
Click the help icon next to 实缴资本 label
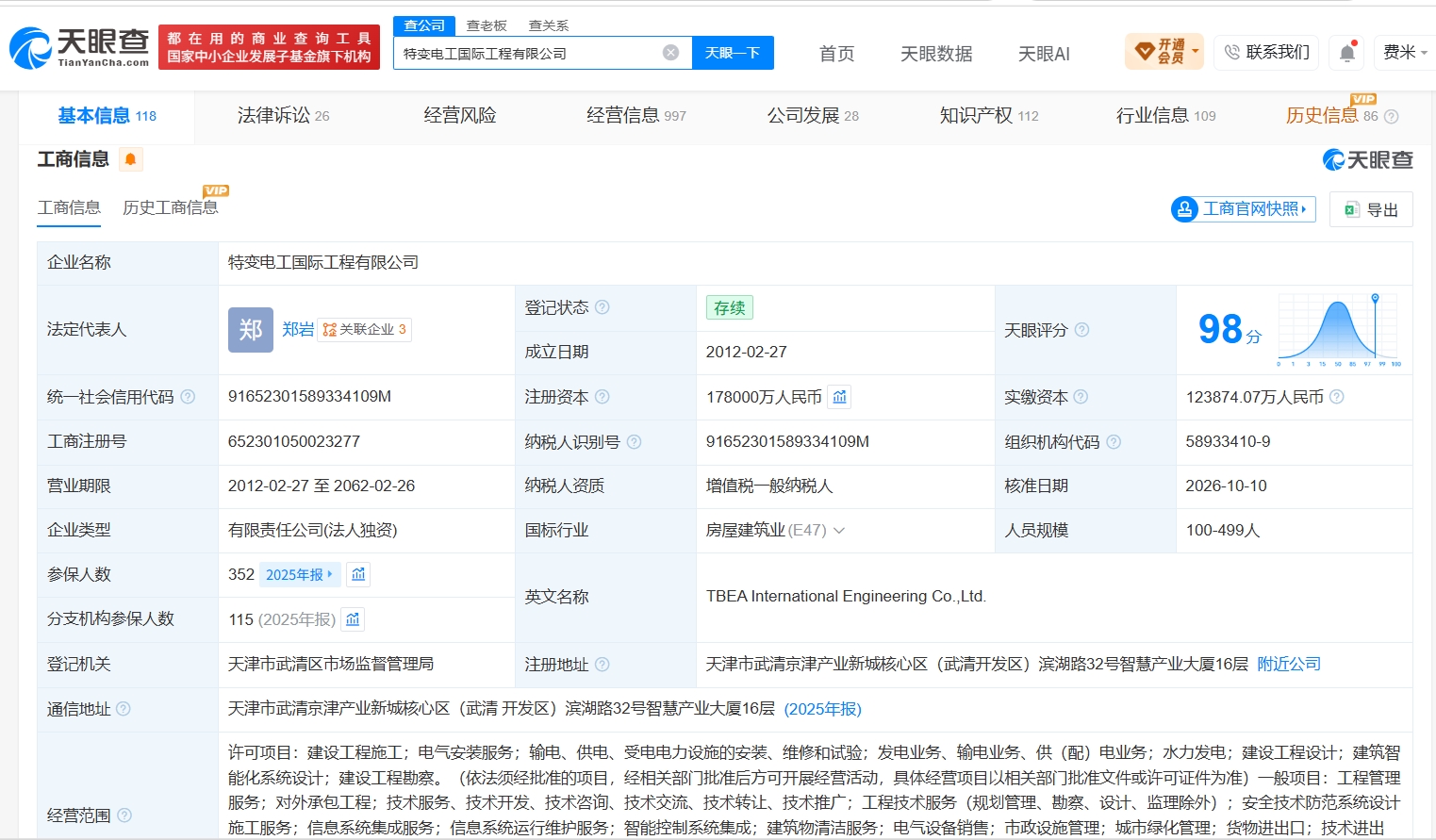point(1081,397)
